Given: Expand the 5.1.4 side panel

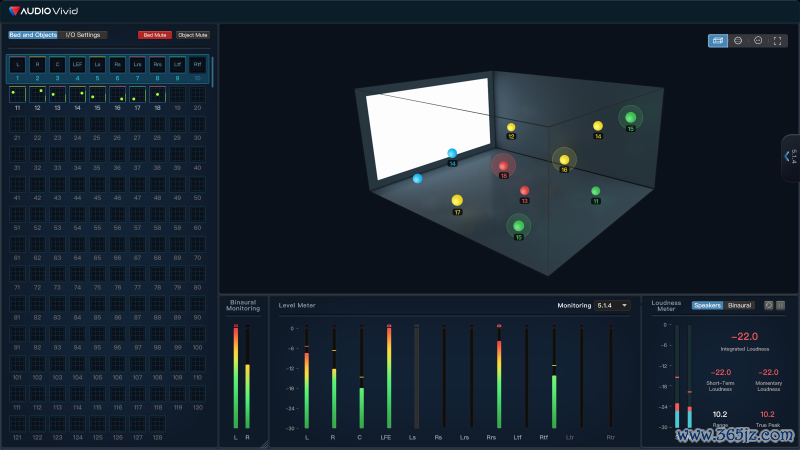Looking at the screenshot, I should click(x=790, y=156).
